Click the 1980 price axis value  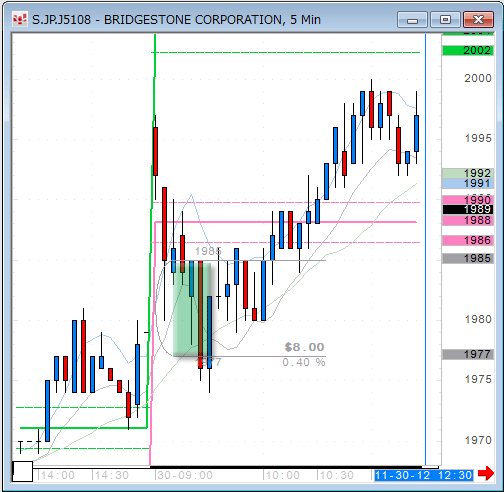tap(478, 319)
